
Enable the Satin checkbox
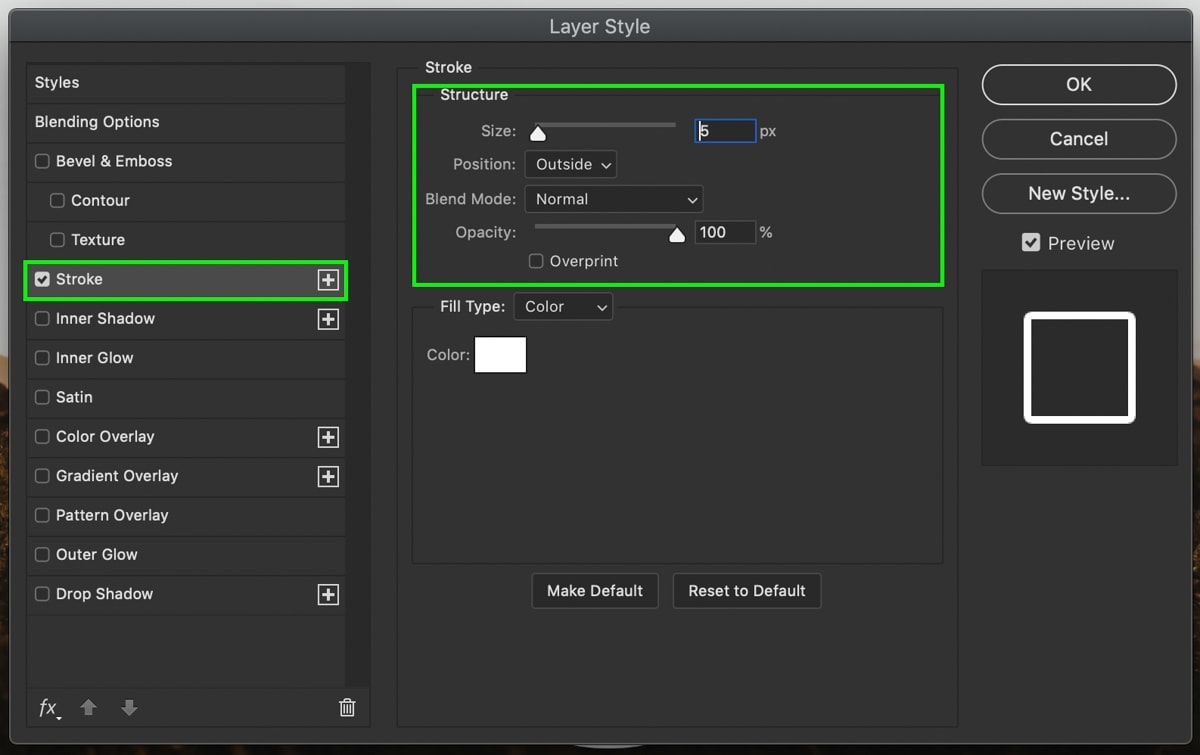tap(42, 397)
